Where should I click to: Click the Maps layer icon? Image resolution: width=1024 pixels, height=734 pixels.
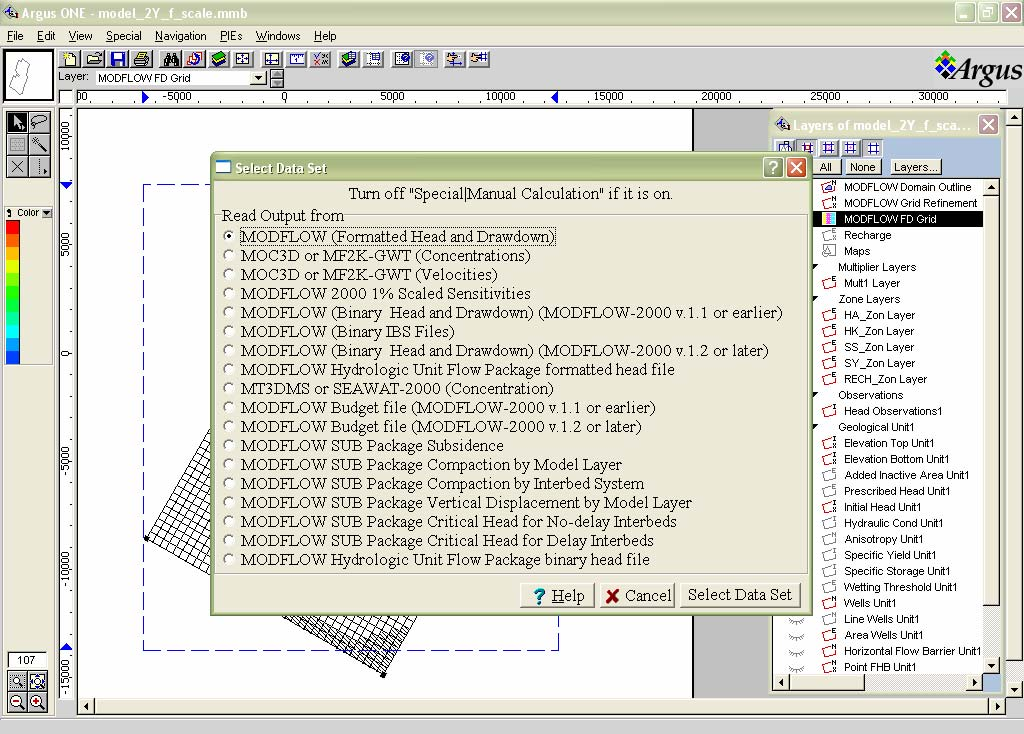[829, 251]
